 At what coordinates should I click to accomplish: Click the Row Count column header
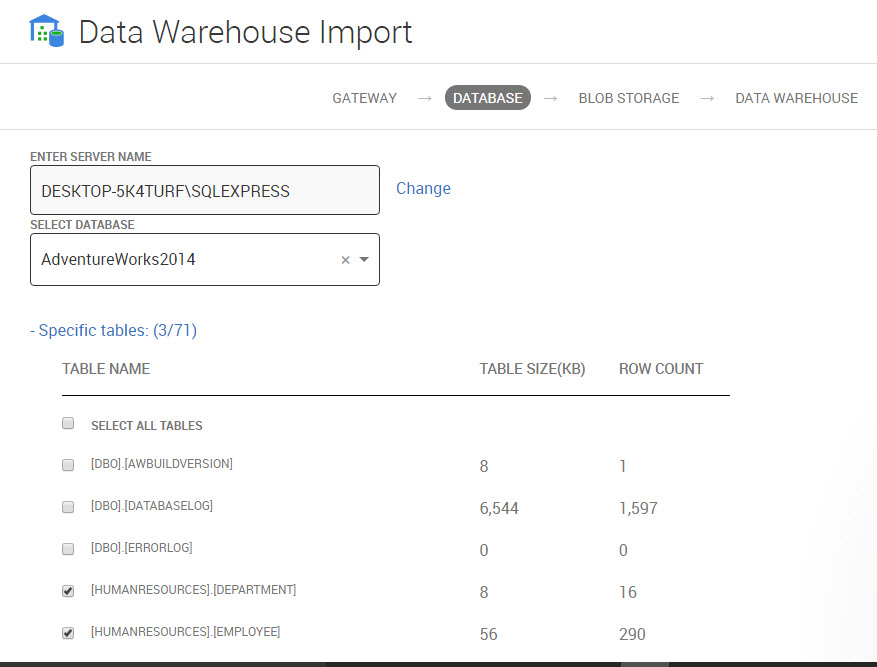pyautogui.click(x=661, y=369)
